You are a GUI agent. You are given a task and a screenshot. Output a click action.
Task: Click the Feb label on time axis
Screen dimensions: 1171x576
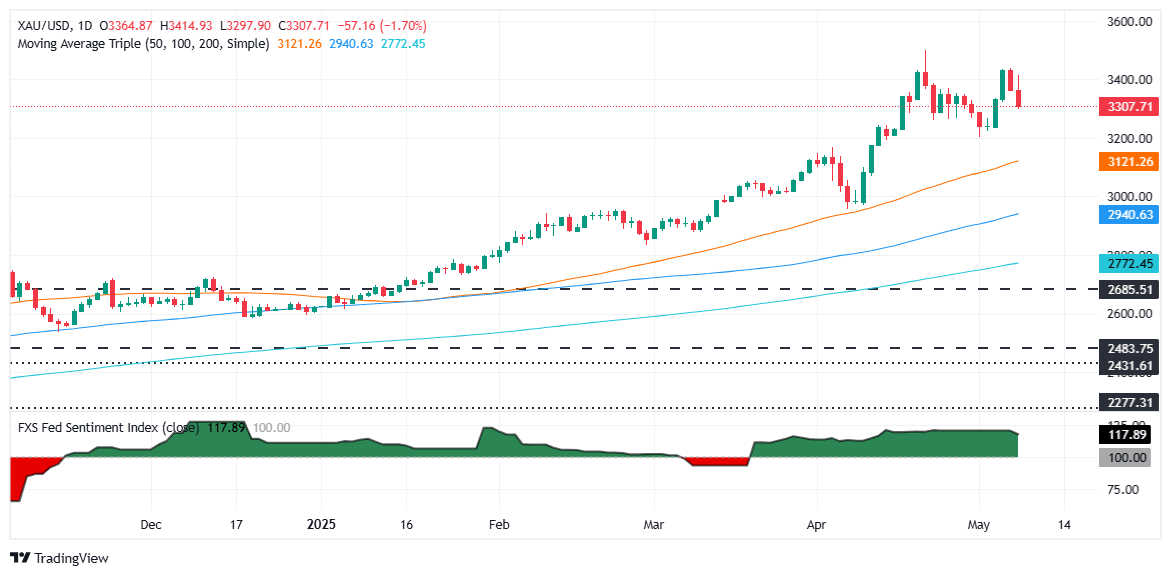click(x=498, y=524)
